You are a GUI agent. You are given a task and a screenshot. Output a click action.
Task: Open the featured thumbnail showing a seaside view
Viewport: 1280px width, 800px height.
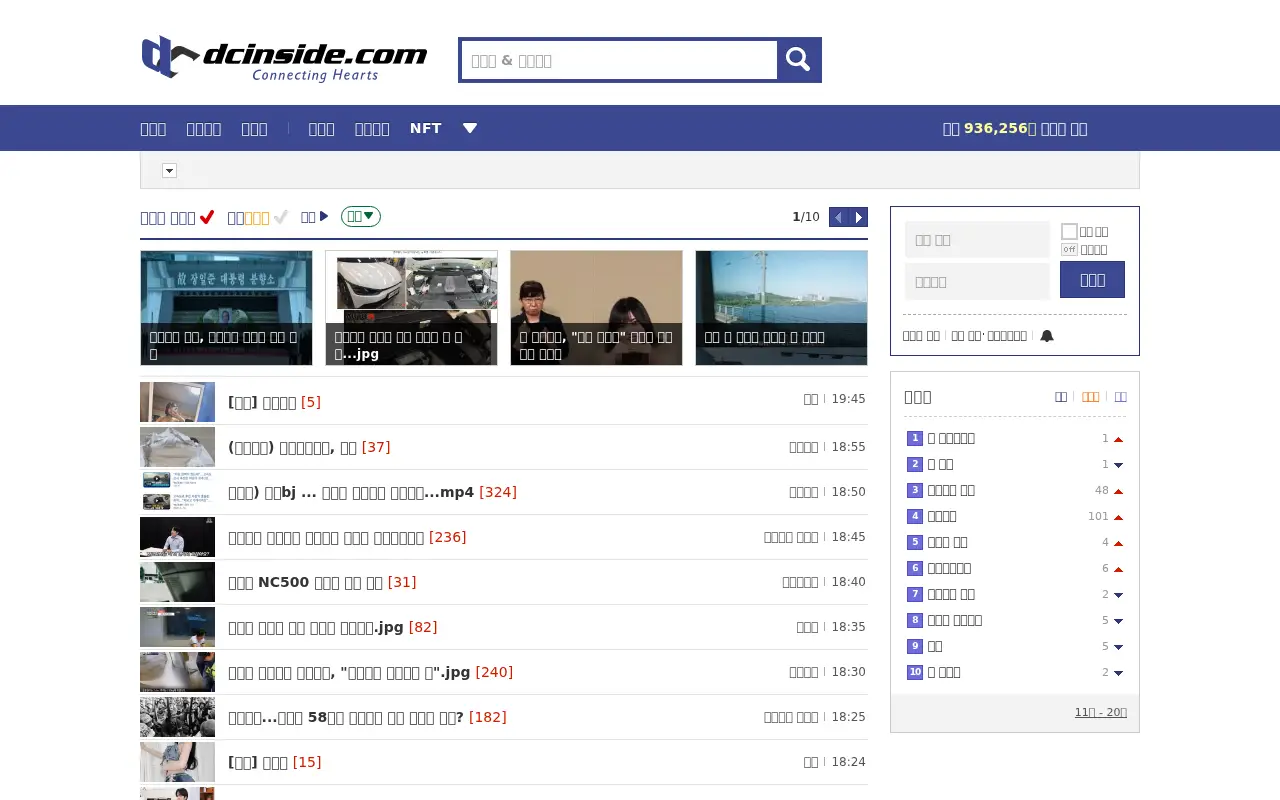click(x=781, y=308)
